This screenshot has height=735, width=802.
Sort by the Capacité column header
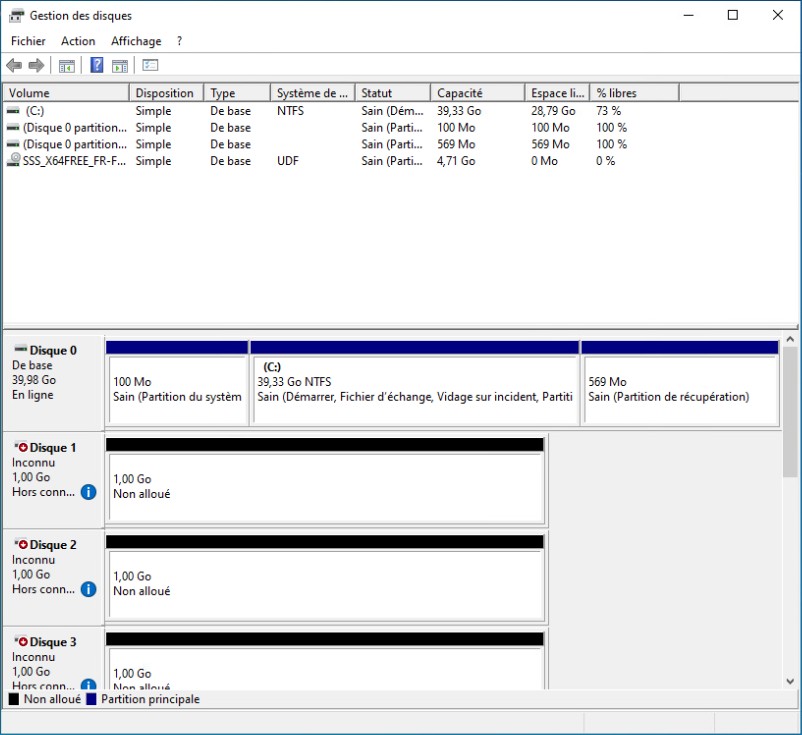(478, 93)
